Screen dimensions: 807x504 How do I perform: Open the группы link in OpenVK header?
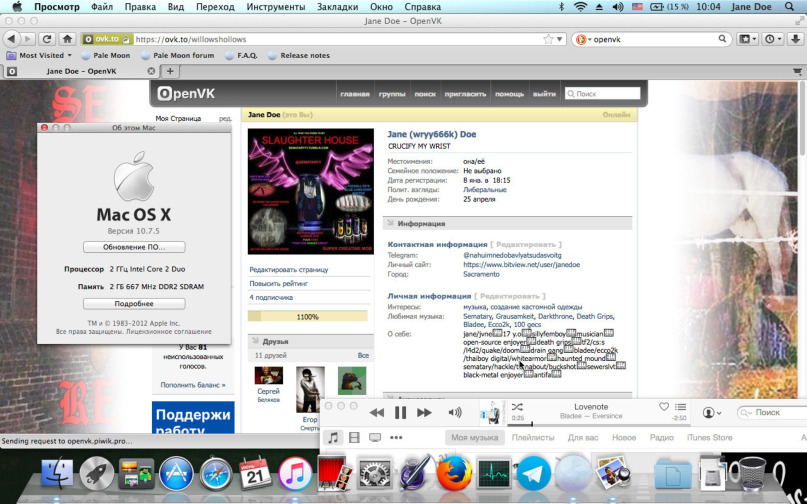[x=392, y=94]
